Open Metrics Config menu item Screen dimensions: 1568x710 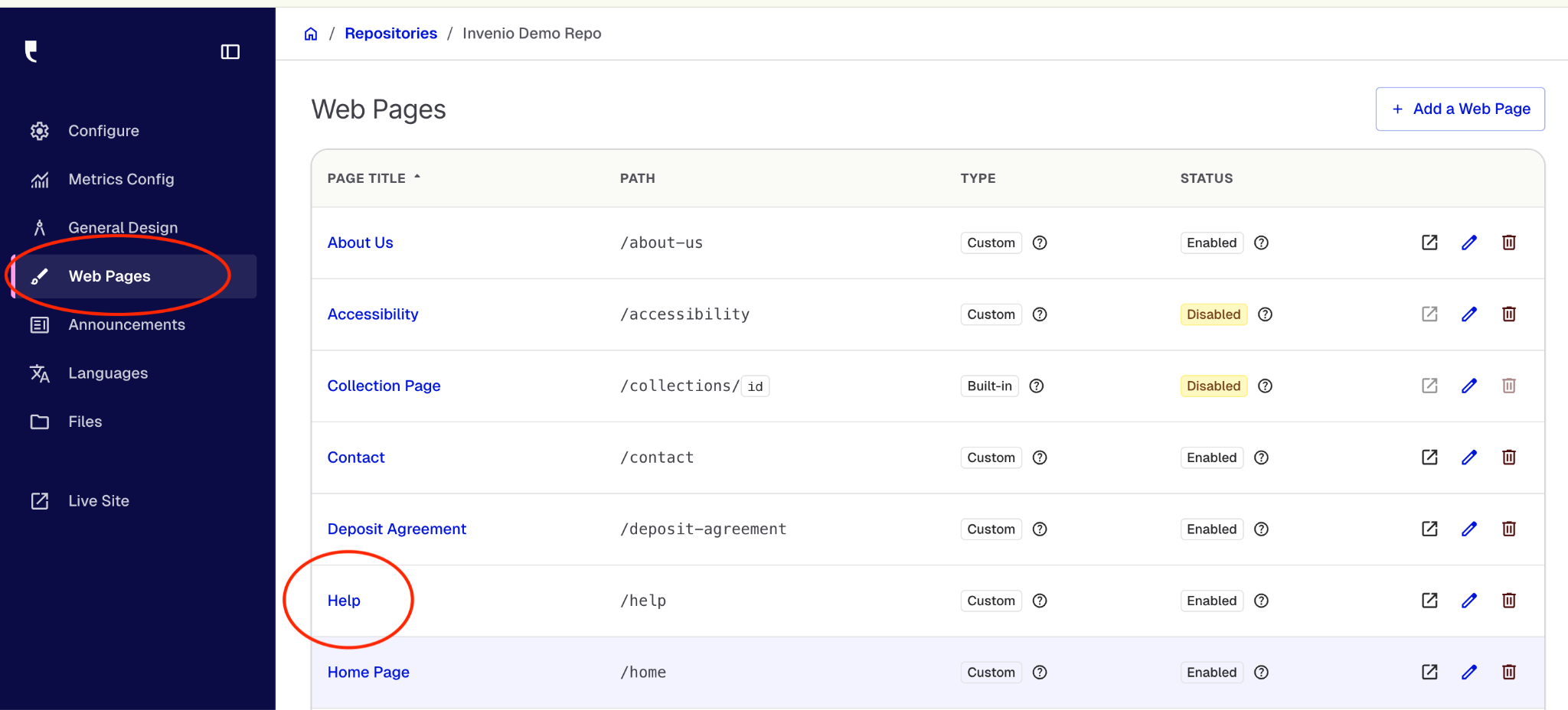pyautogui.click(x=121, y=179)
